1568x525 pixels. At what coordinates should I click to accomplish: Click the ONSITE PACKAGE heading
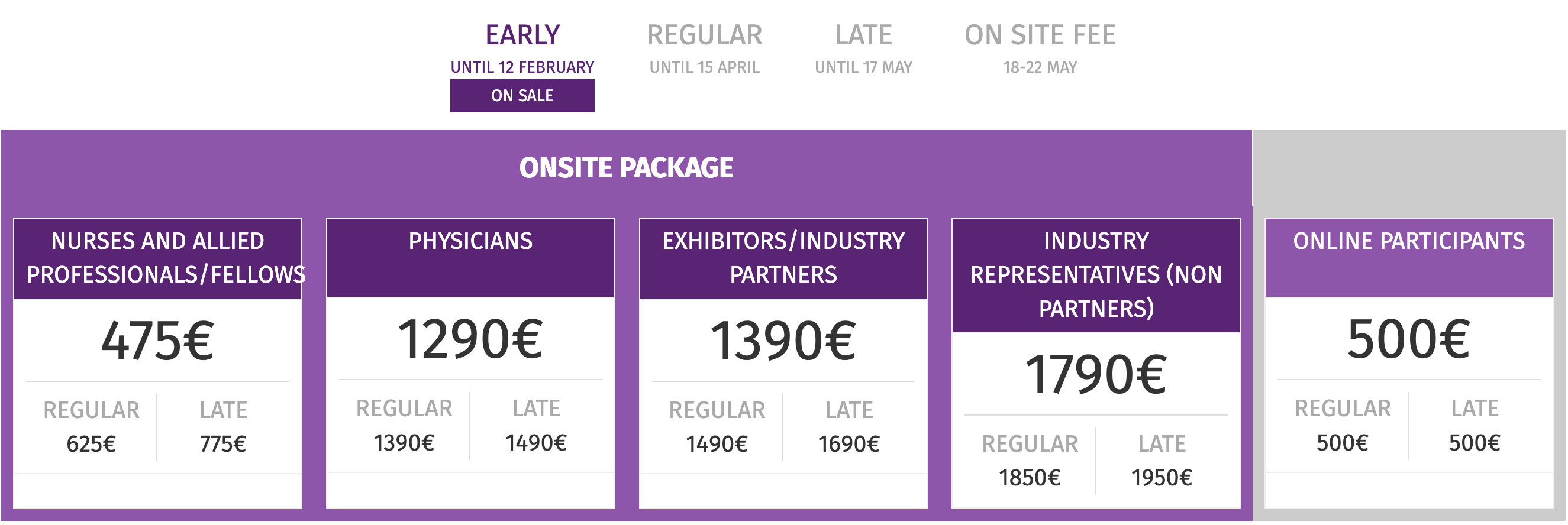(x=626, y=168)
